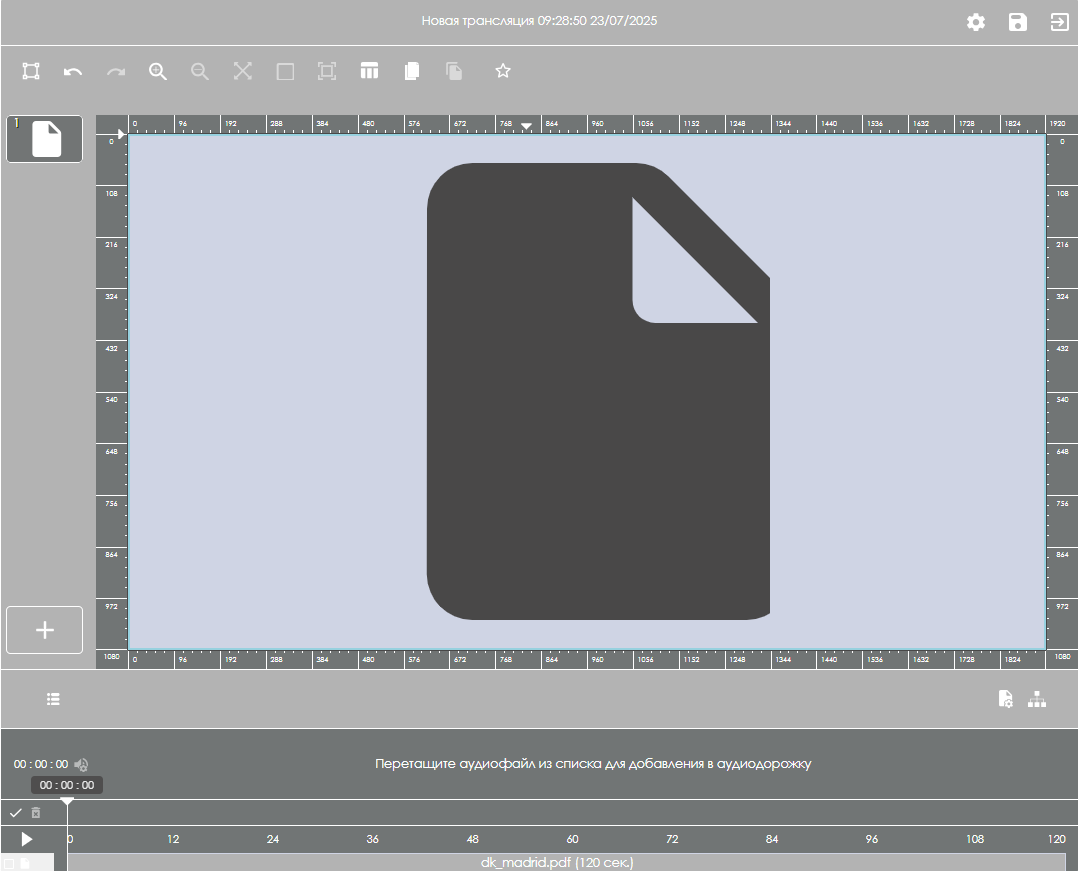The width and height of the screenshot is (1078, 871).
Task: Select the bounding box transform tool
Action: 31,71
